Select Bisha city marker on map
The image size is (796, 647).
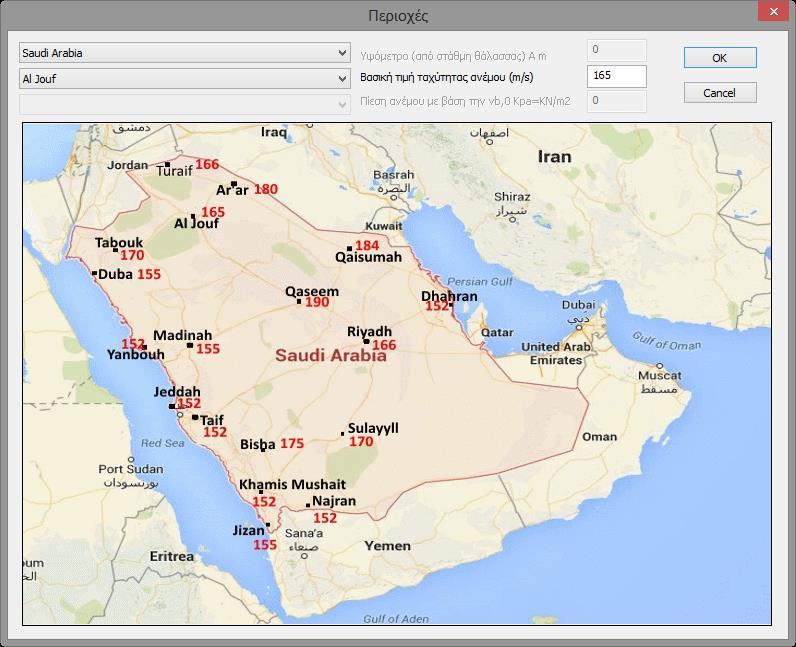263,450
